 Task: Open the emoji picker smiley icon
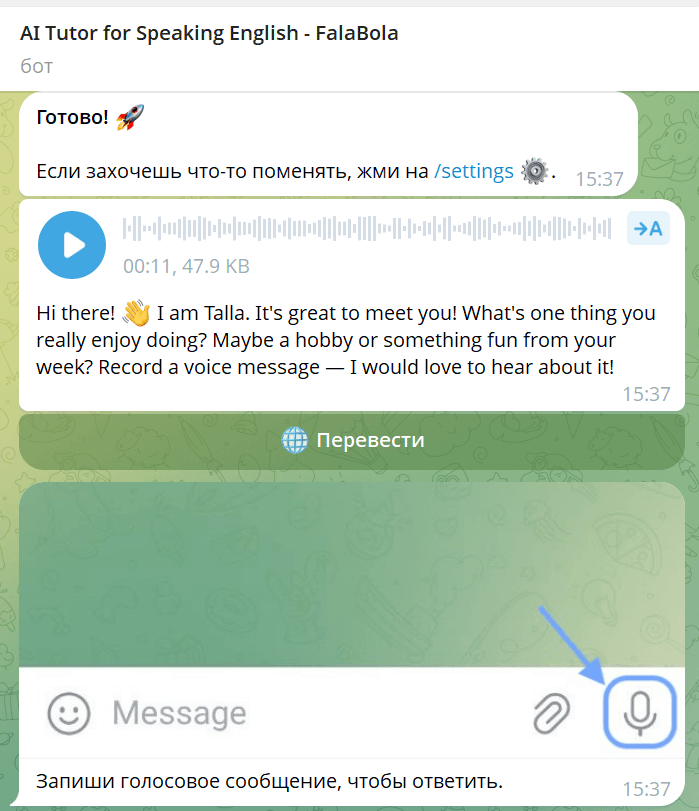[69, 713]
